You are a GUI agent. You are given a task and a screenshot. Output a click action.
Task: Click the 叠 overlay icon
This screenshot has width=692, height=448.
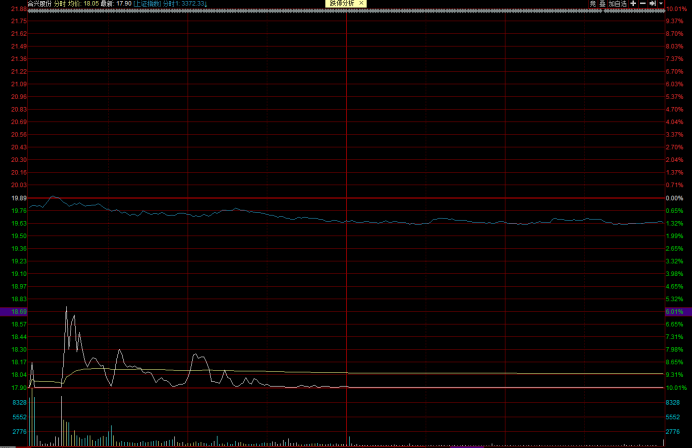coord(602,4)
